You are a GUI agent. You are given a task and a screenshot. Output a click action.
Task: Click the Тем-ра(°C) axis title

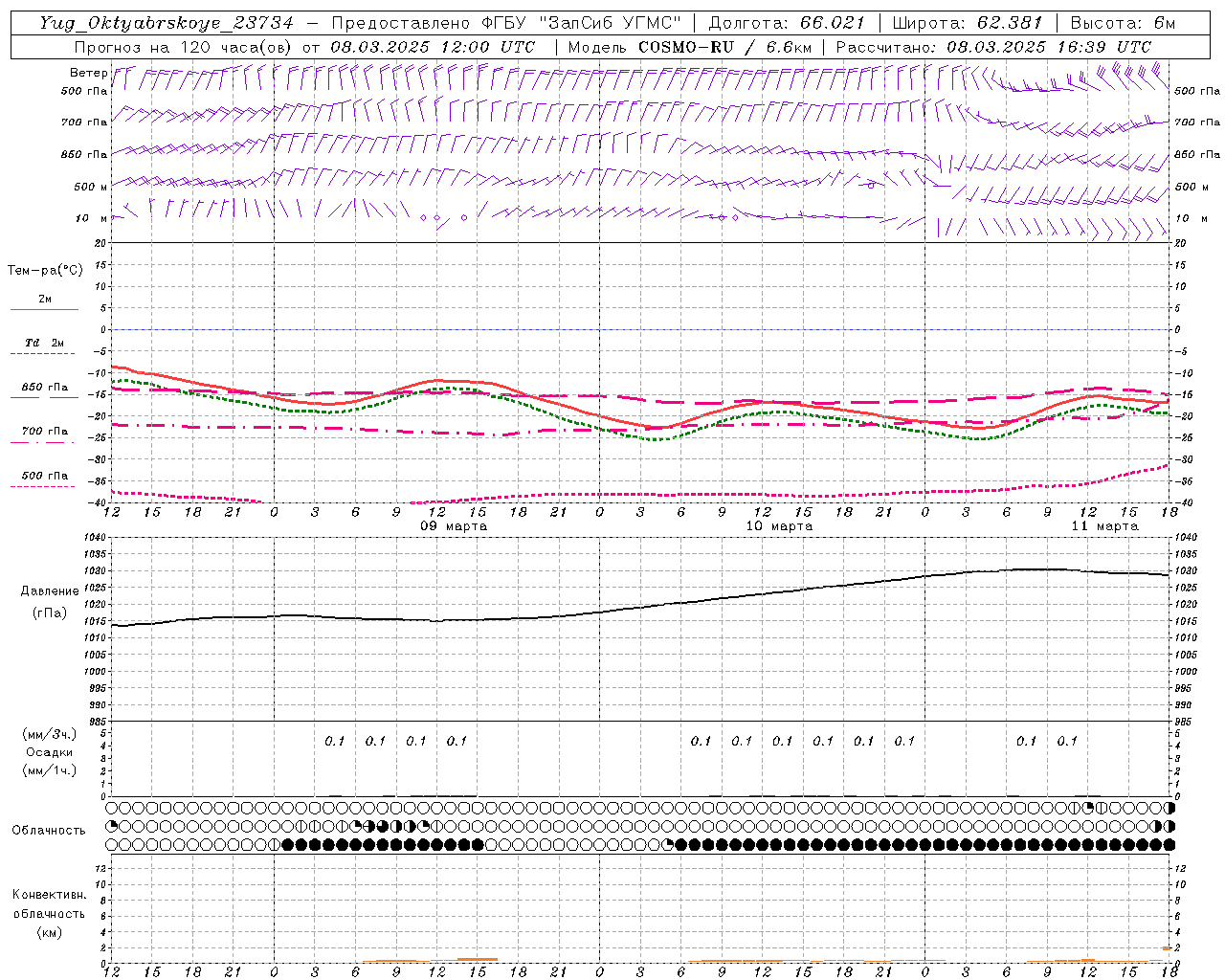tap(45, 271)
